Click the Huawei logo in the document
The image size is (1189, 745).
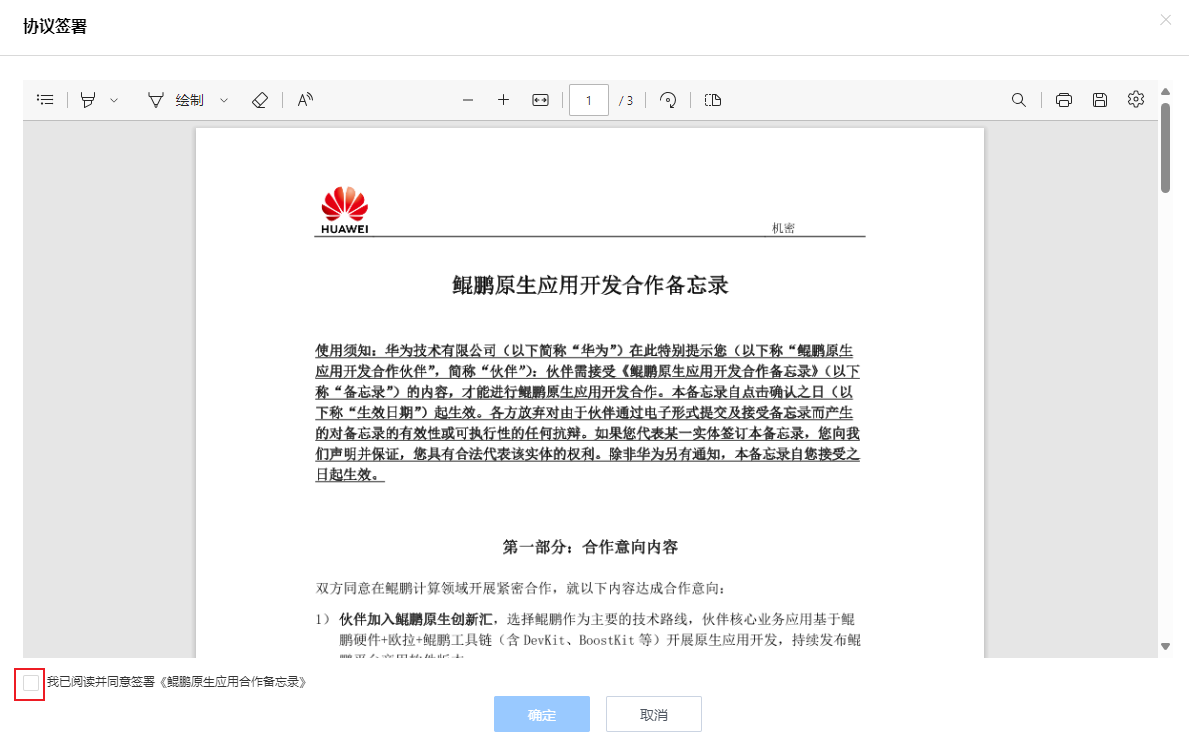coord(344,210)
